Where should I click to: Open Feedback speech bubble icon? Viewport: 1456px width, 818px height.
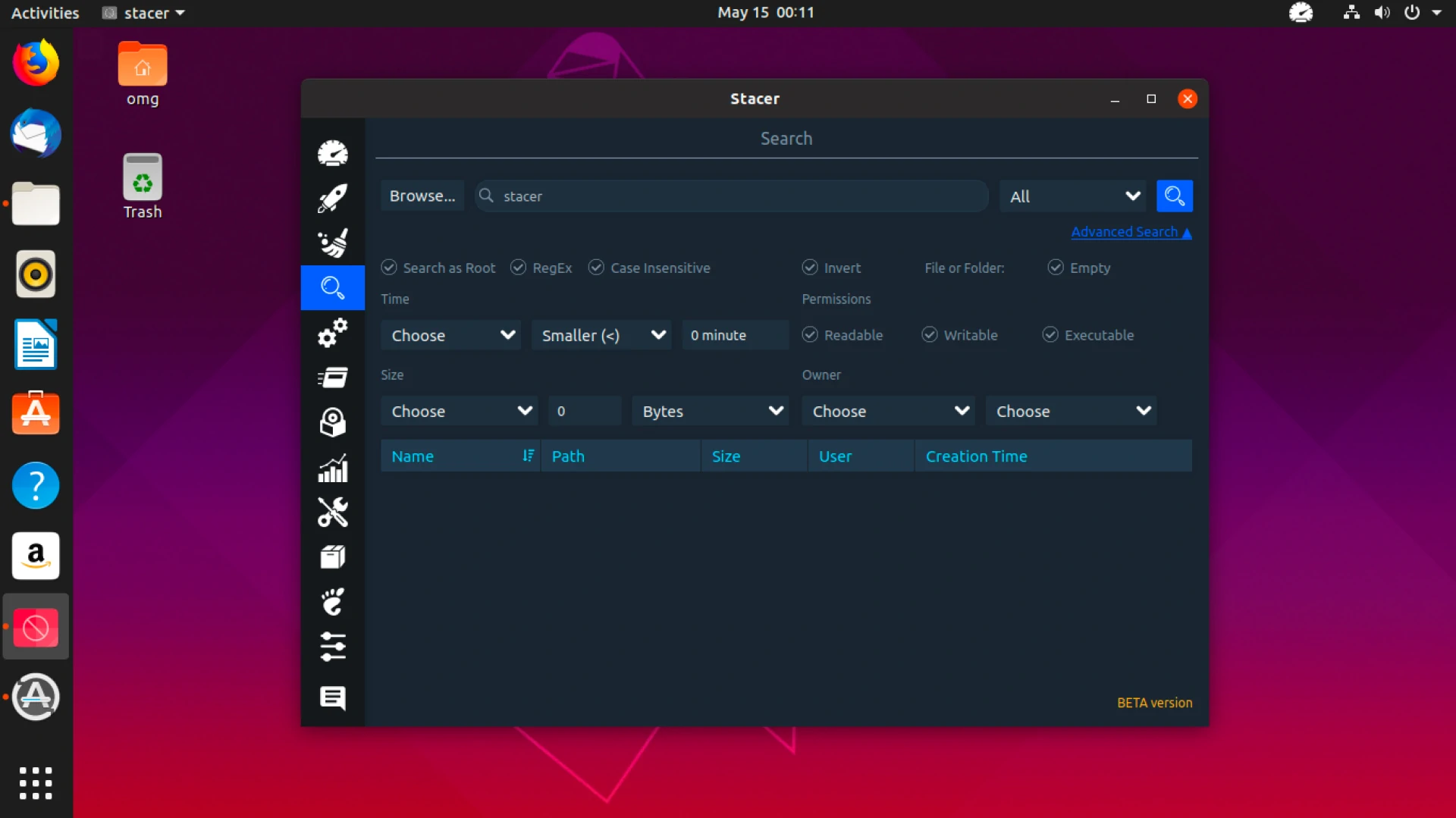pos(332,697)
